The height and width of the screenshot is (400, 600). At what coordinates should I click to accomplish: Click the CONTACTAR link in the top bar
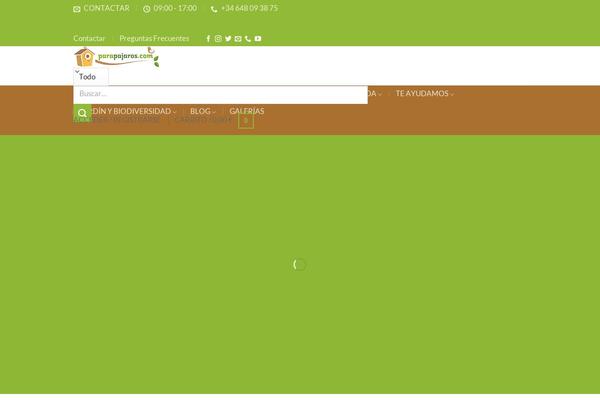pyautogui.click(x=106, y=8)
